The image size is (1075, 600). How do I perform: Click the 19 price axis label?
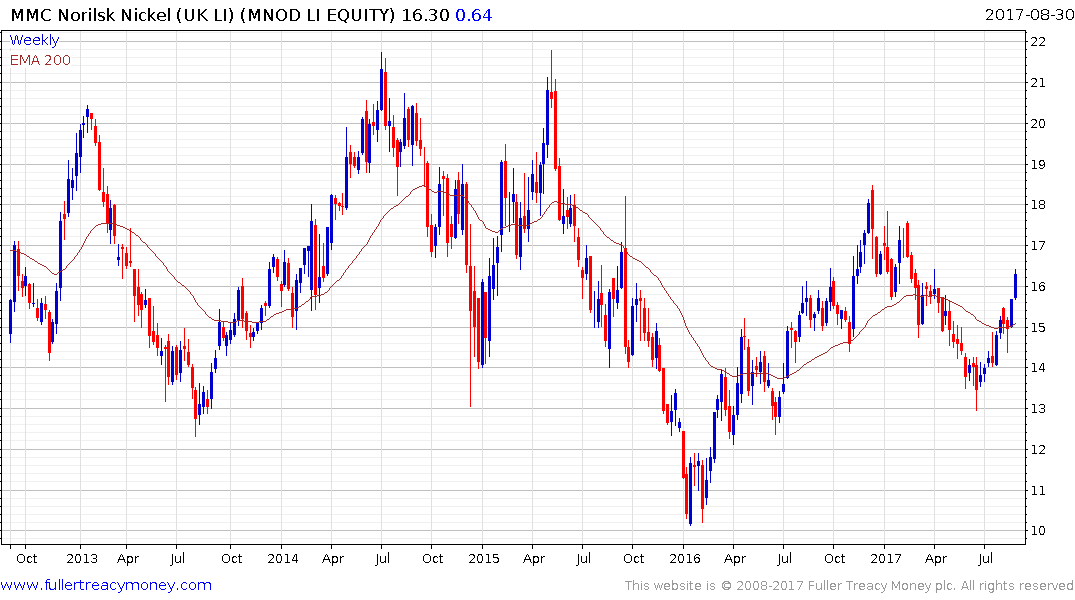pos(1038,165)
